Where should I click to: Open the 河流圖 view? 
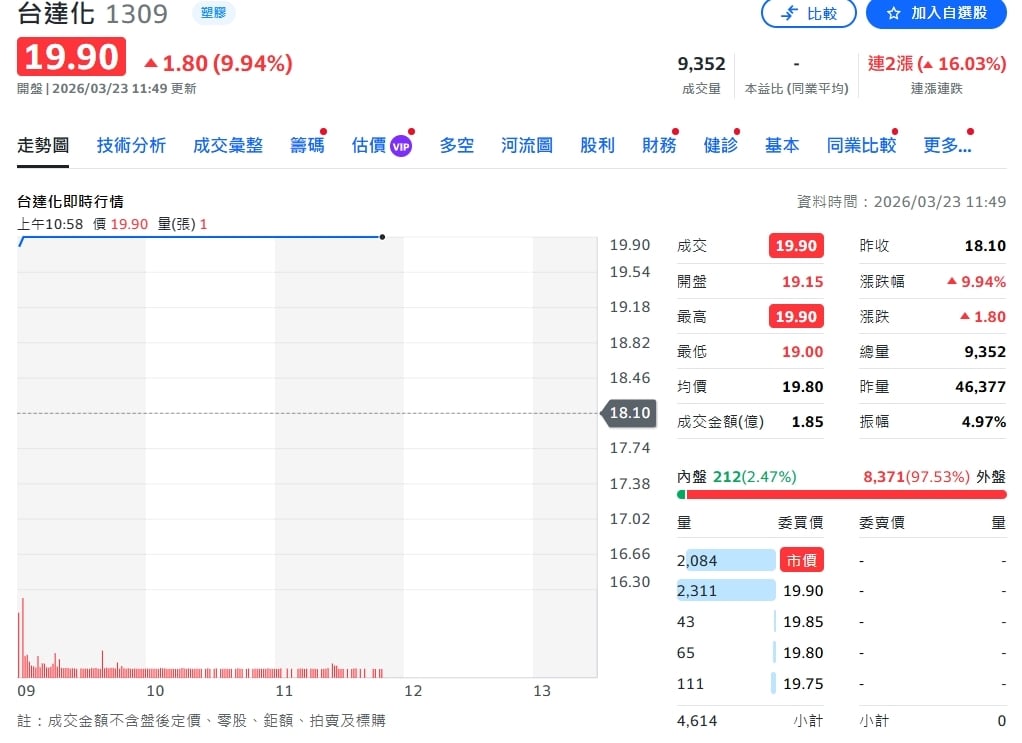pyautogui.click(x=526, y=144)
